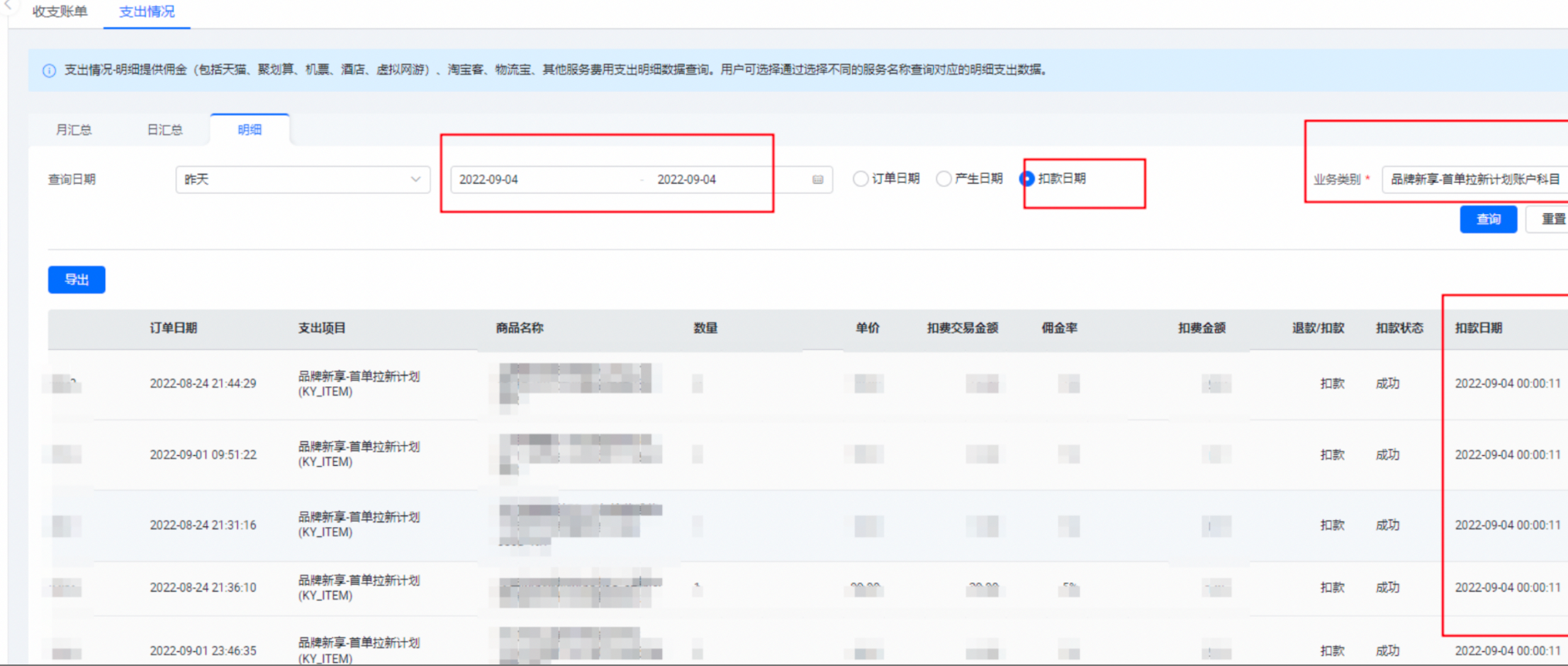The image size is (1568, 666).
Task: Click order date 2022-08-24 21:44:29
Action: [x=203, y=384]
